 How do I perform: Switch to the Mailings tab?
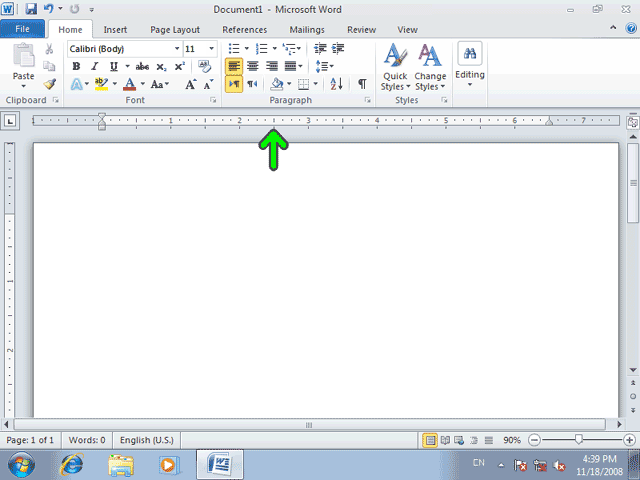[307, 29]
